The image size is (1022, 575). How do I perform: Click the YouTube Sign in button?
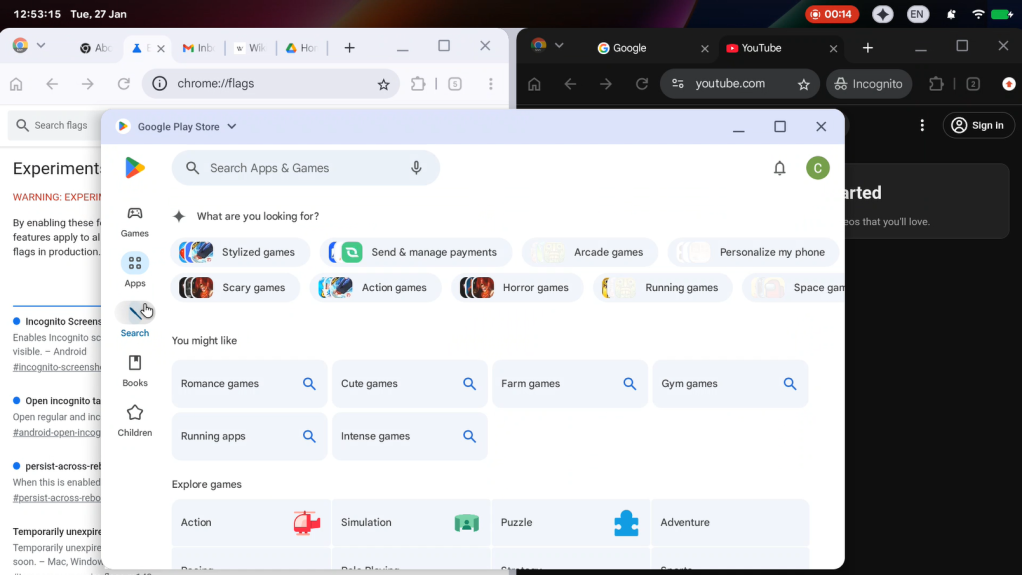tap(977, 125)
